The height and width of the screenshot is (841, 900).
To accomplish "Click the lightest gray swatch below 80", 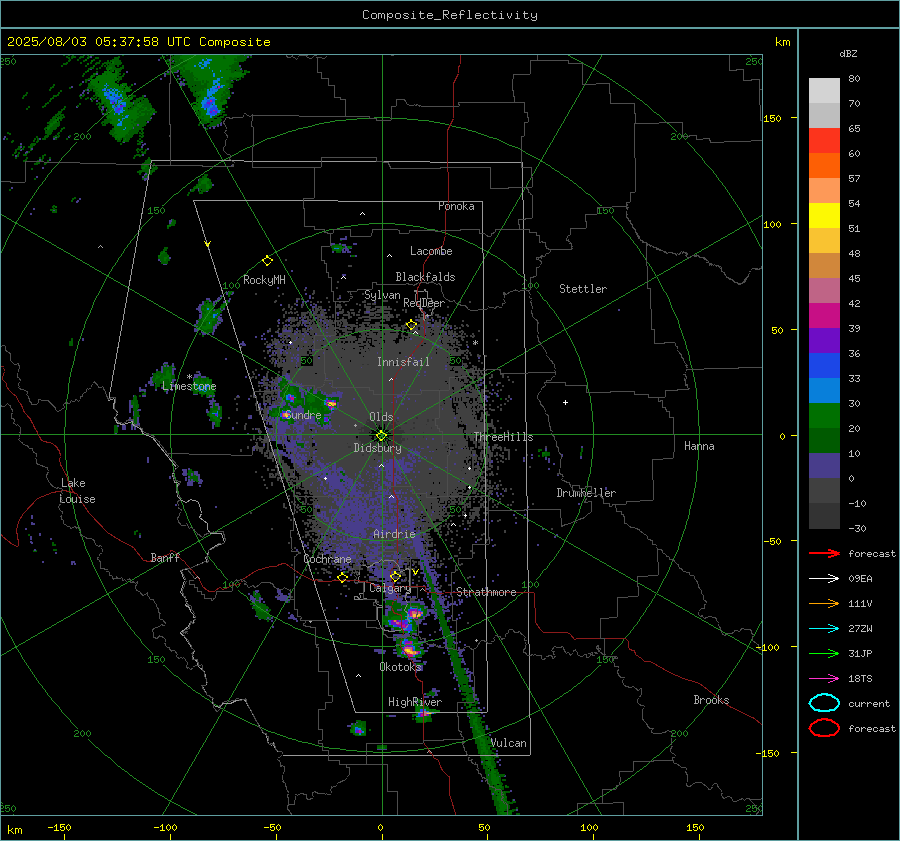I will coord(824,90).
